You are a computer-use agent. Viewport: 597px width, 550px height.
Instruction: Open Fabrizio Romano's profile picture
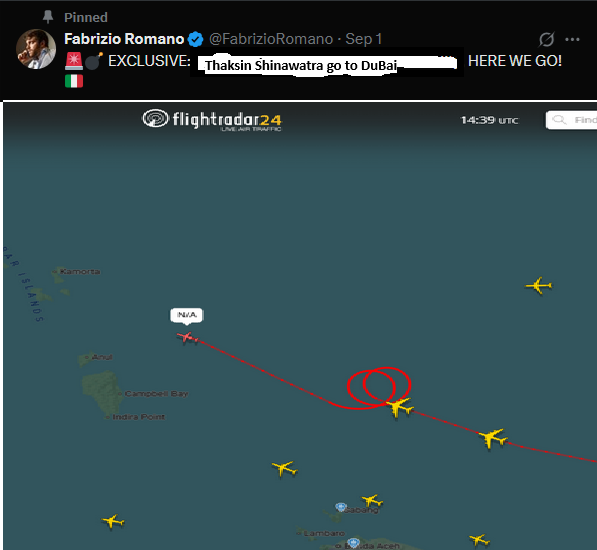pos(36,49)
